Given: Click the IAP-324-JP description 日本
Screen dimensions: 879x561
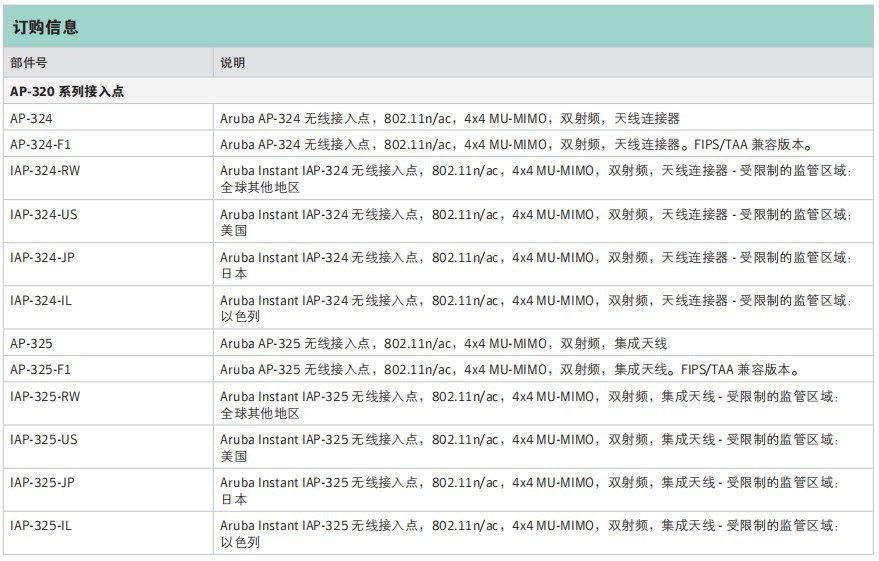Looking at the screenshot, I should (x=536, y=266).
